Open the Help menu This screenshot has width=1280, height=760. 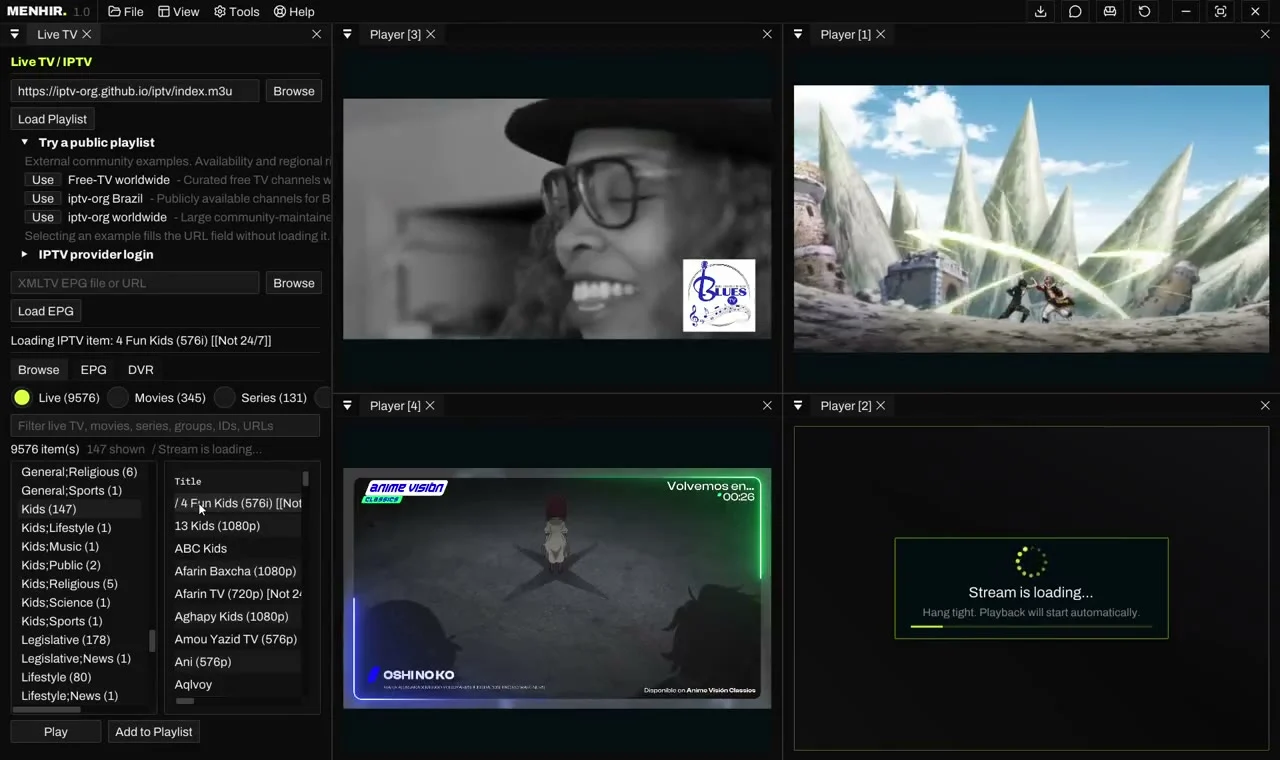tap(294, 12)
